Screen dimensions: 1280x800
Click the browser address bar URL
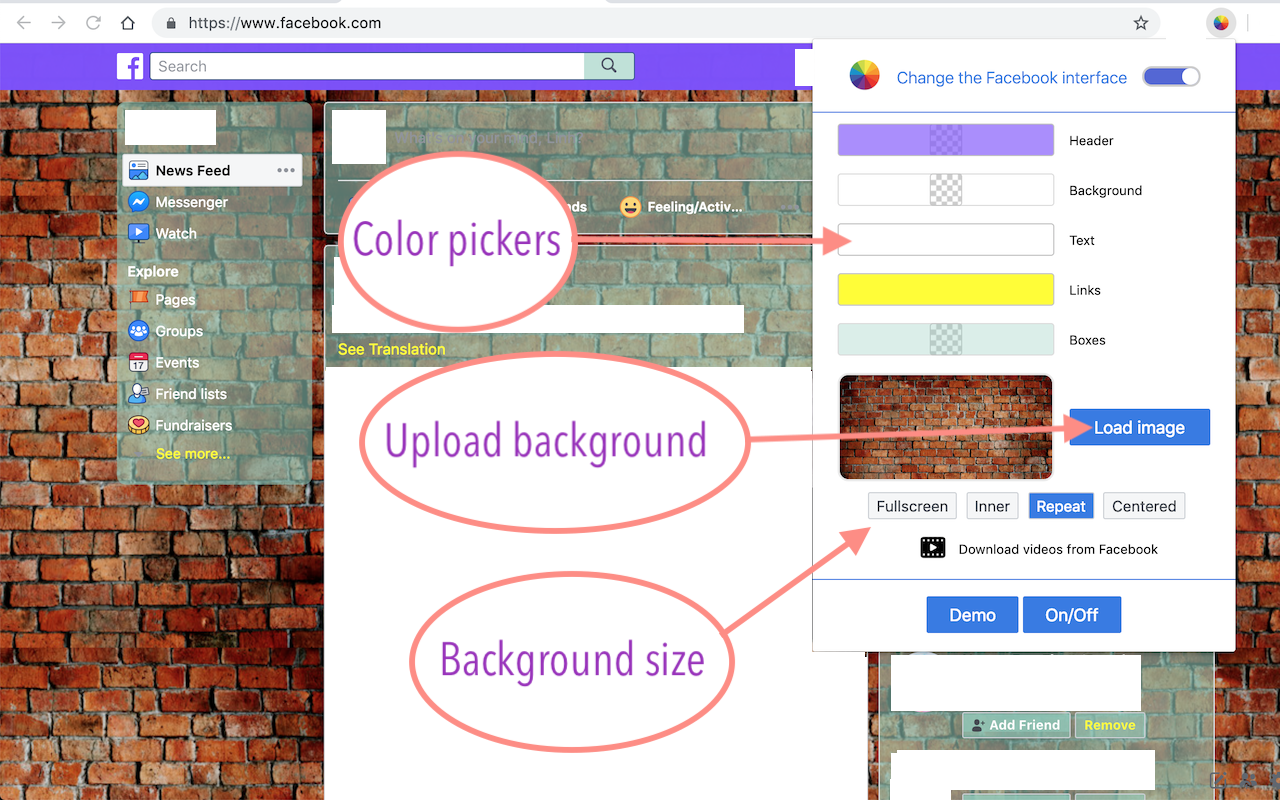(285, 23)
